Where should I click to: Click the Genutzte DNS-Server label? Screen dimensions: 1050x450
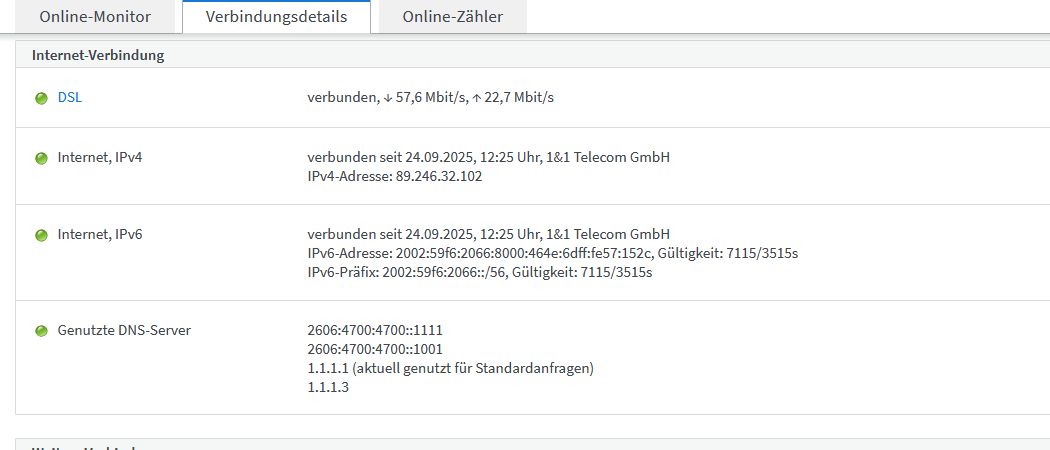pyautogui.click(x=124, y=330)
